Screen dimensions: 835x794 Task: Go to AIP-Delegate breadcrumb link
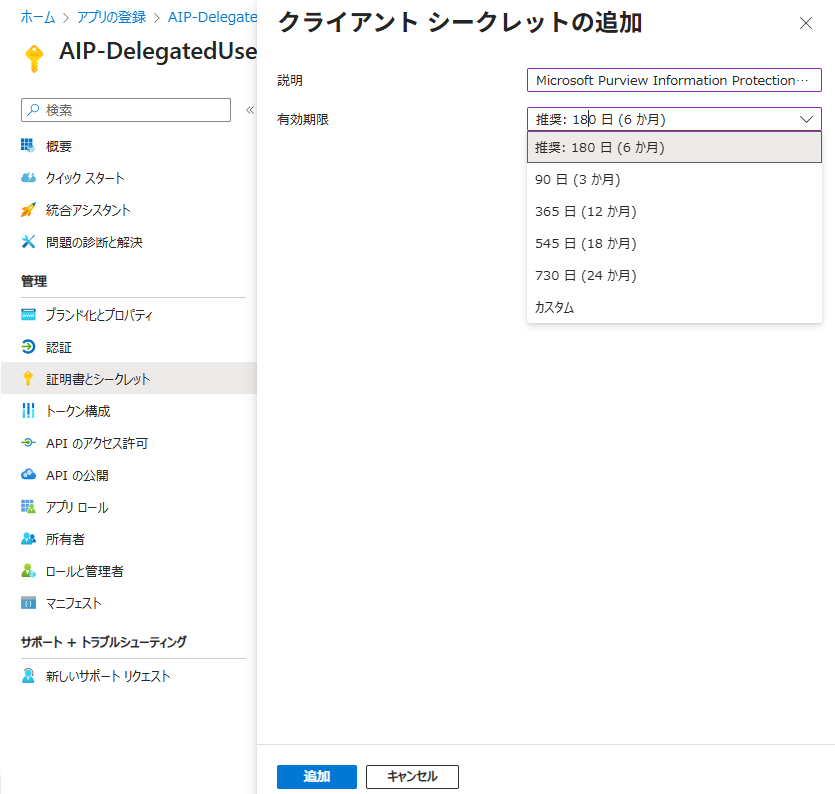click(x=212, y=17)
